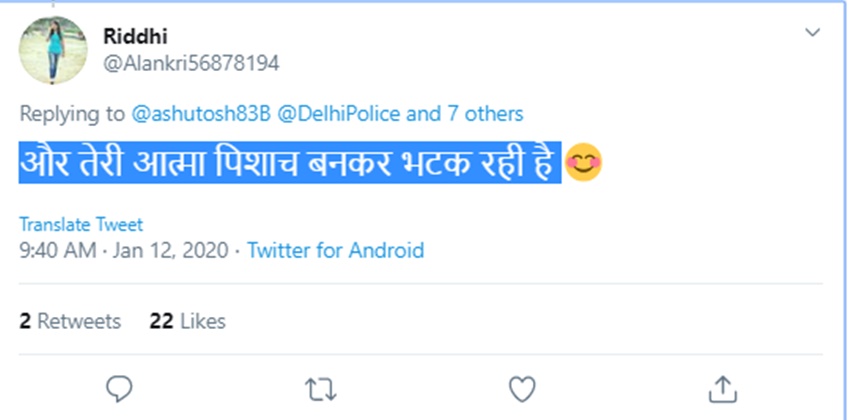Screen dimensions: 850x420
Task: Open the Share tweet icon
Action: pyautogui.click(x=723, y=388)
